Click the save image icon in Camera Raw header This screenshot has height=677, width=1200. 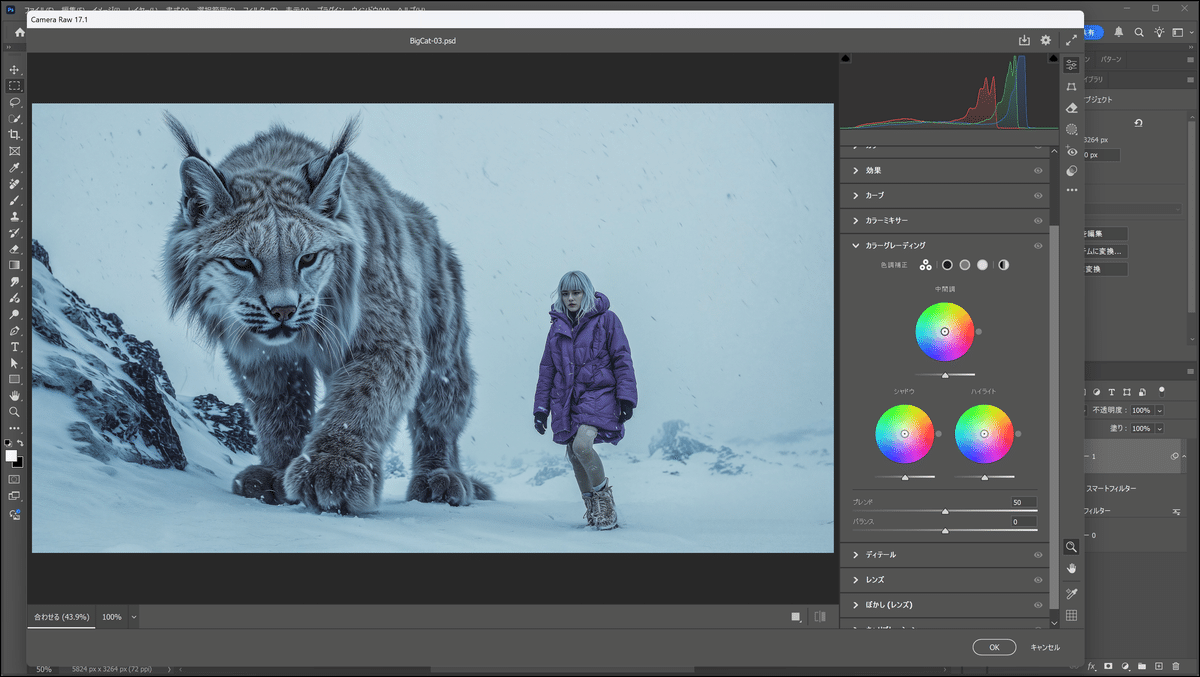click(1024, 41)
